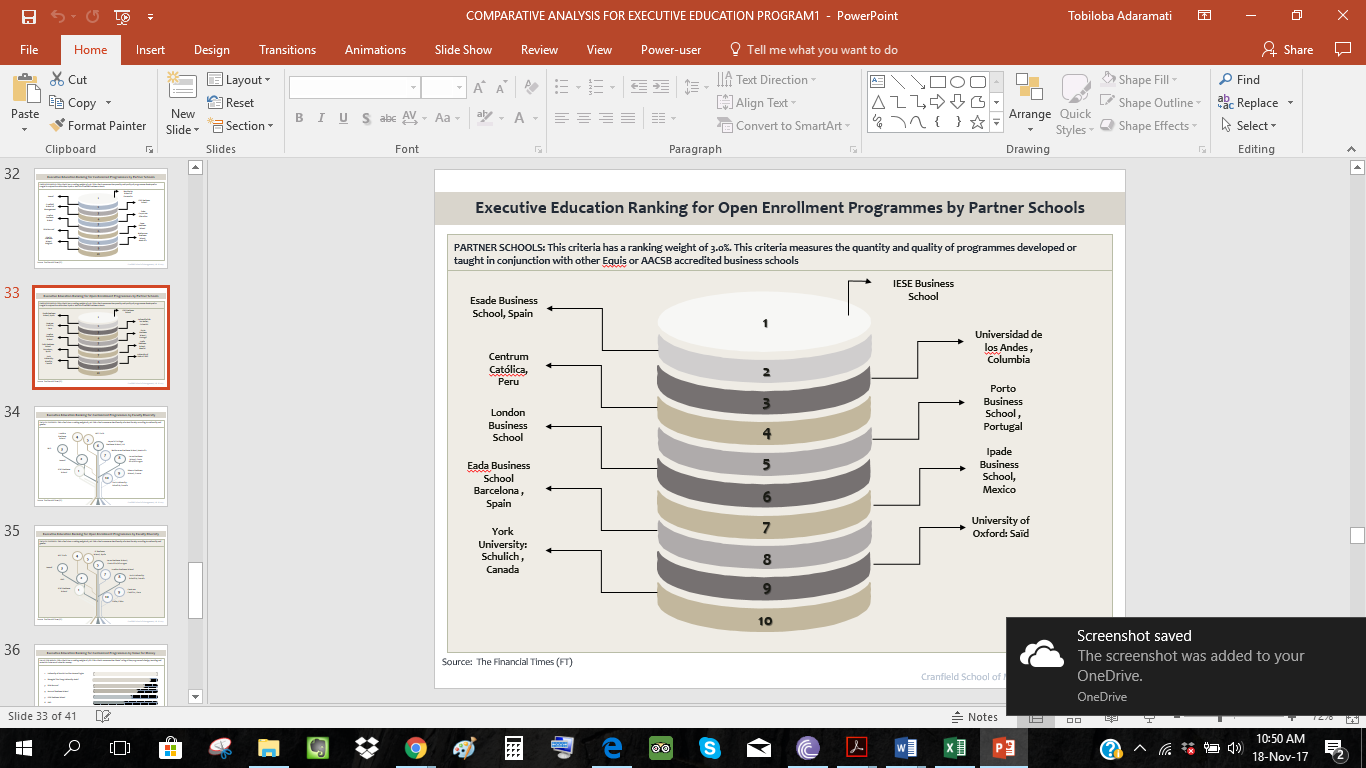Open the Word icon in the taskbar

pos(905,747)
